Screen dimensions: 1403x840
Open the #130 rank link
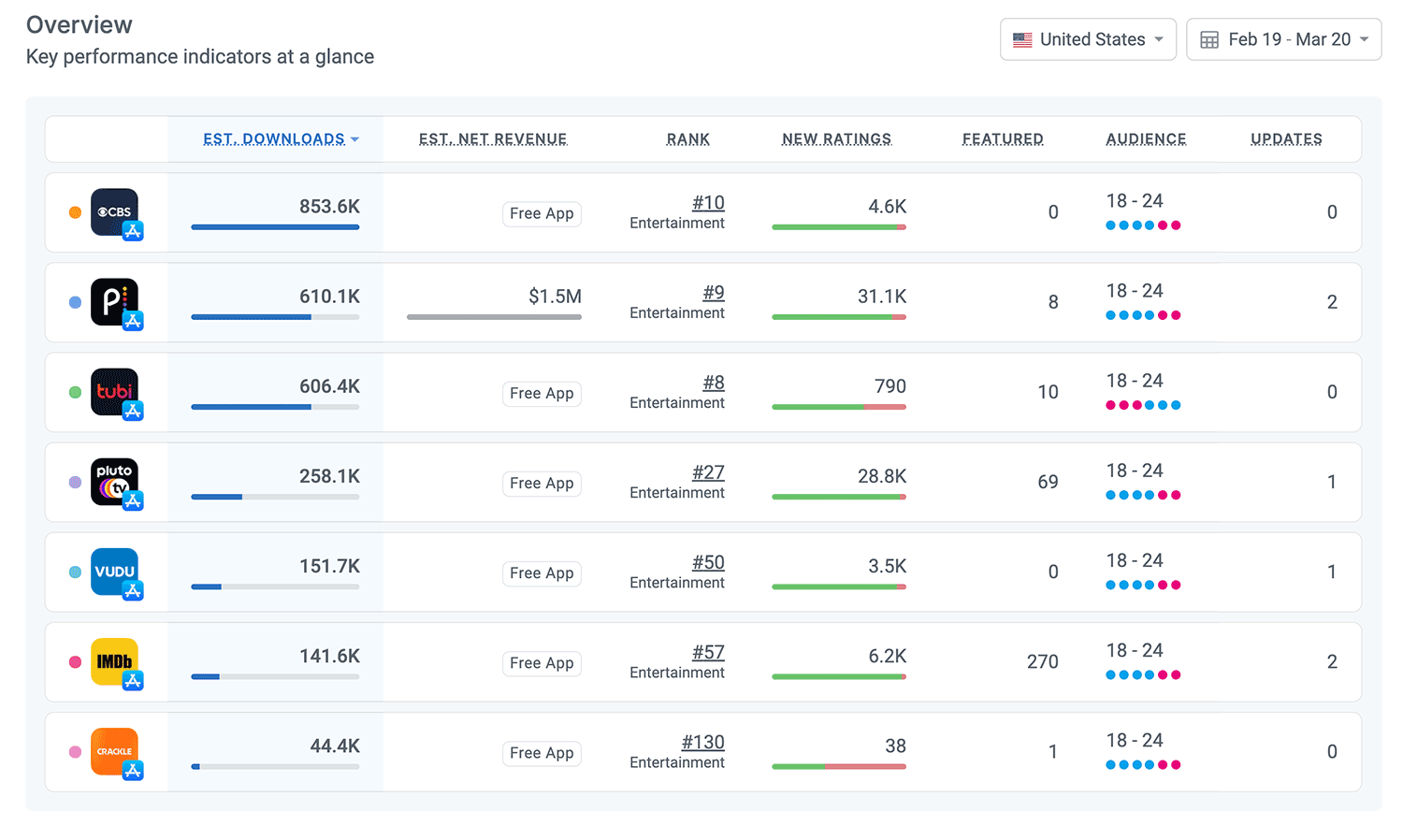click(x=703, y=742)
